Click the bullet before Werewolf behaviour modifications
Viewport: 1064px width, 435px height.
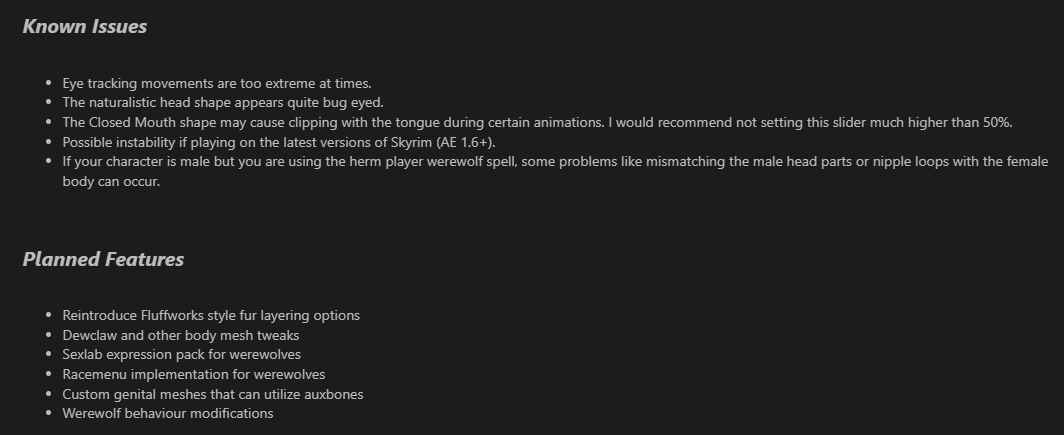pos(48,413)
